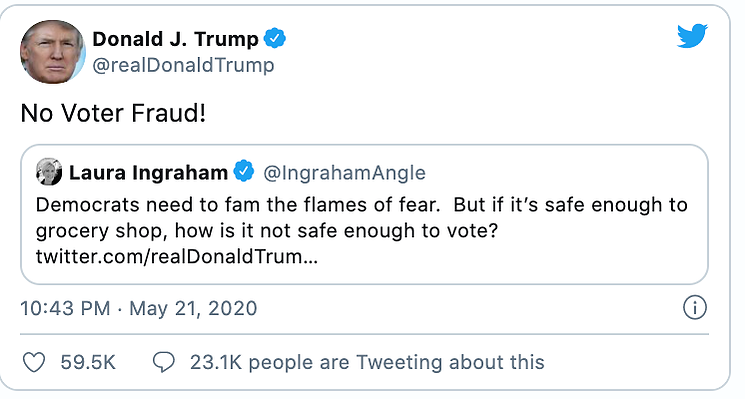The image size is (745, 399).
Task: Open the tweet info circle icon
Action: coord(695,308)
